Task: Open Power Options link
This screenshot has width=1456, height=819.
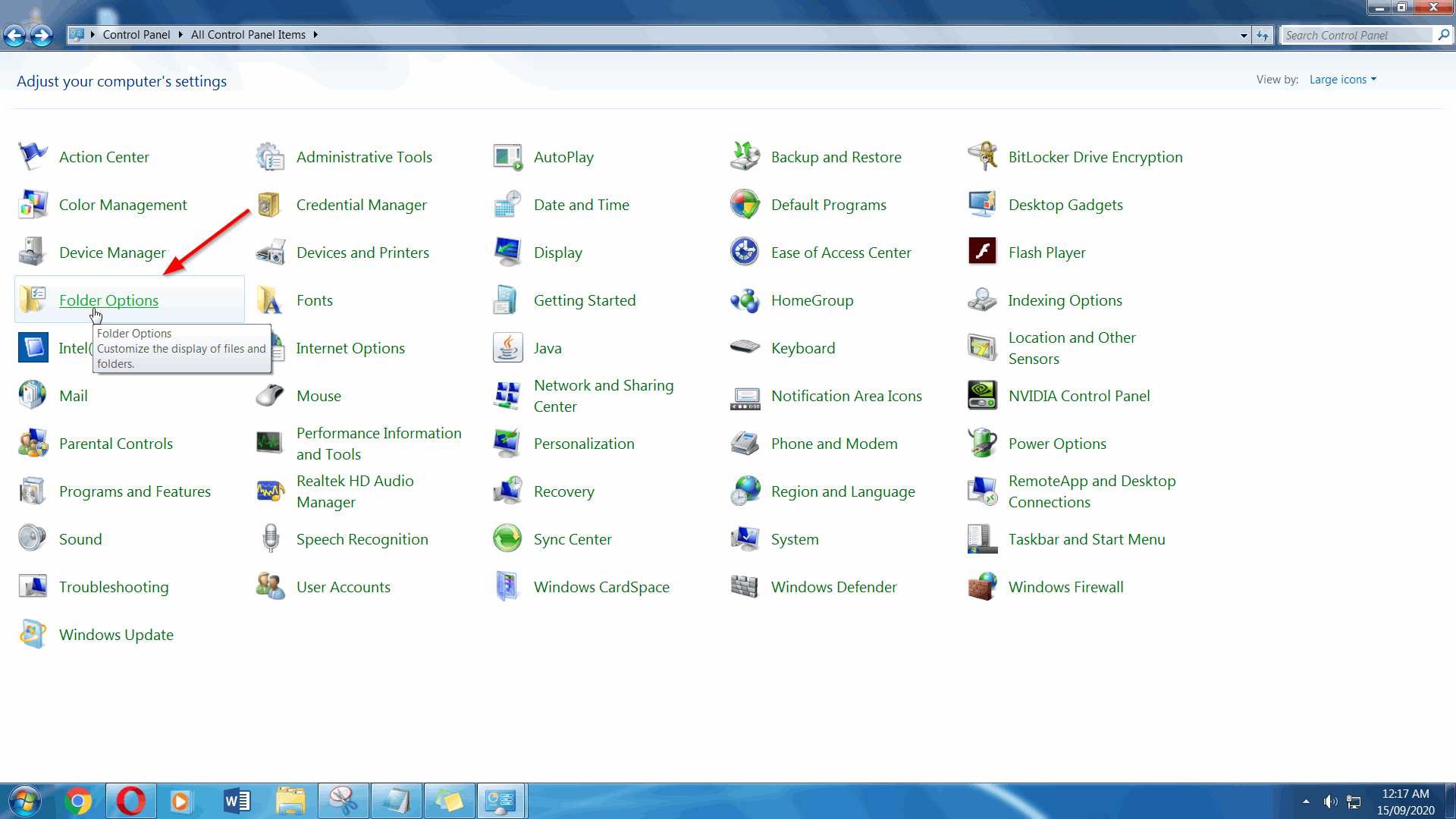Action: click(1057, 444)
